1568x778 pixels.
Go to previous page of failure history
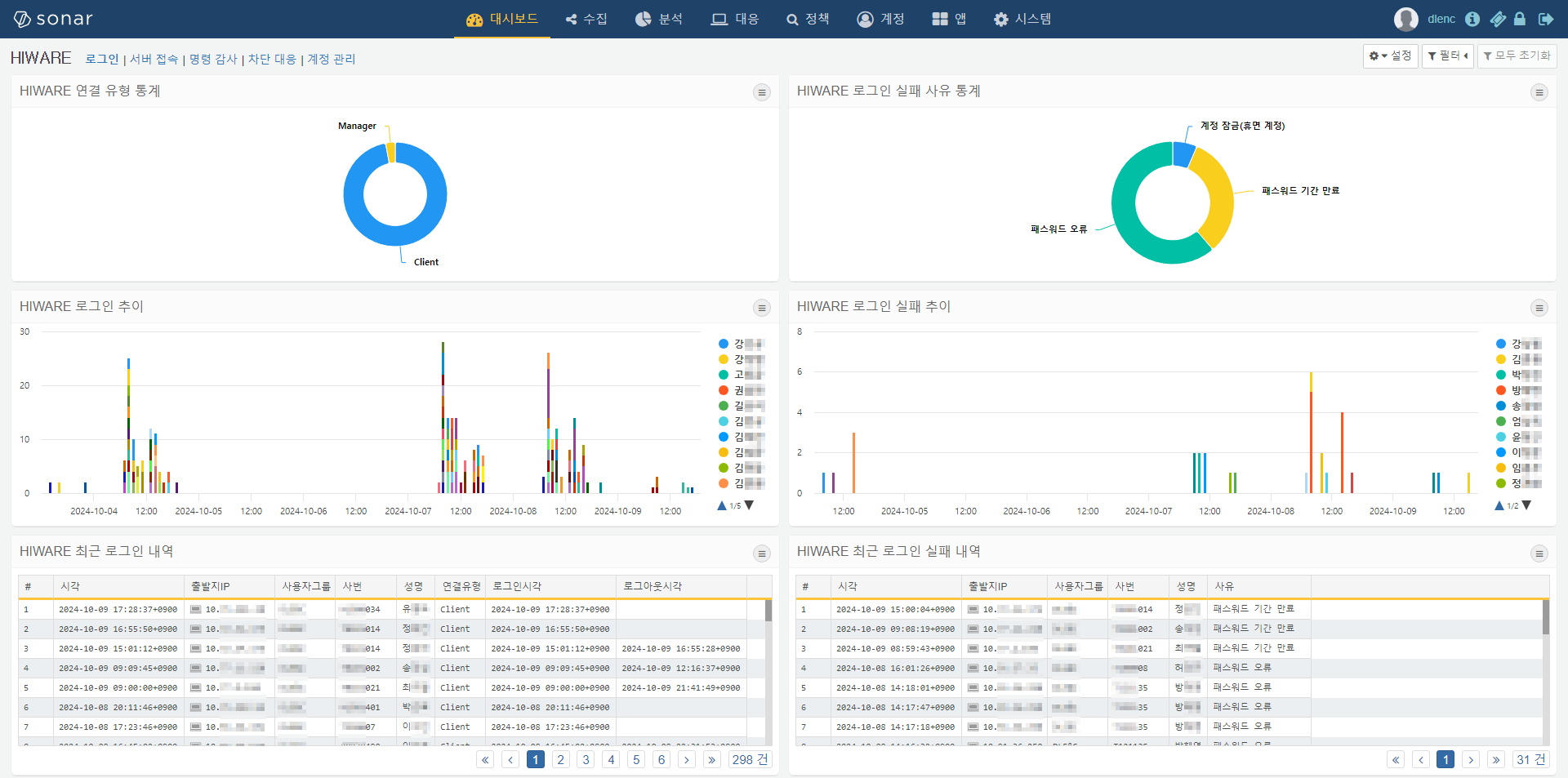coord(1421,759)
